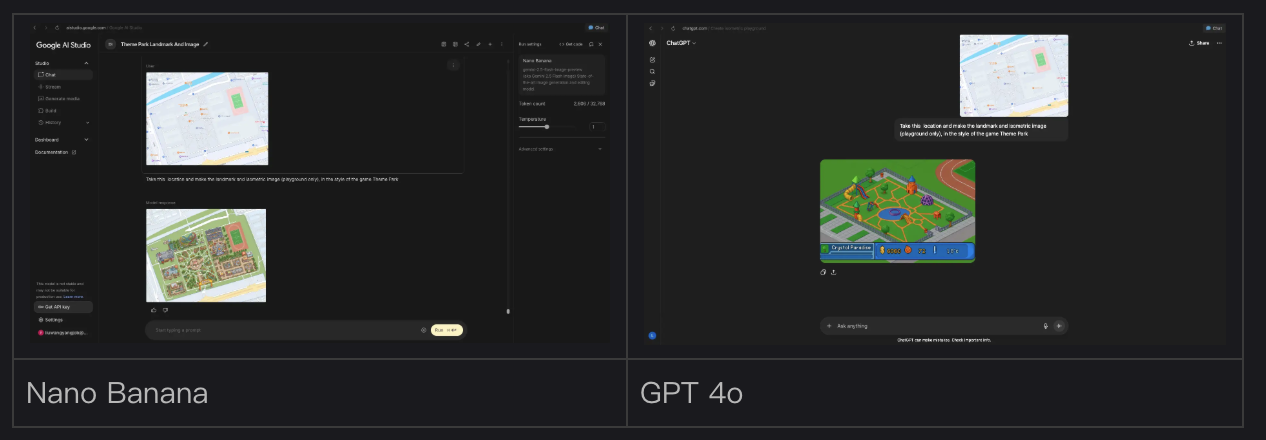
Task: Click the Chat button in the AI Studio browser corner
Action: (x=595, y=27)
